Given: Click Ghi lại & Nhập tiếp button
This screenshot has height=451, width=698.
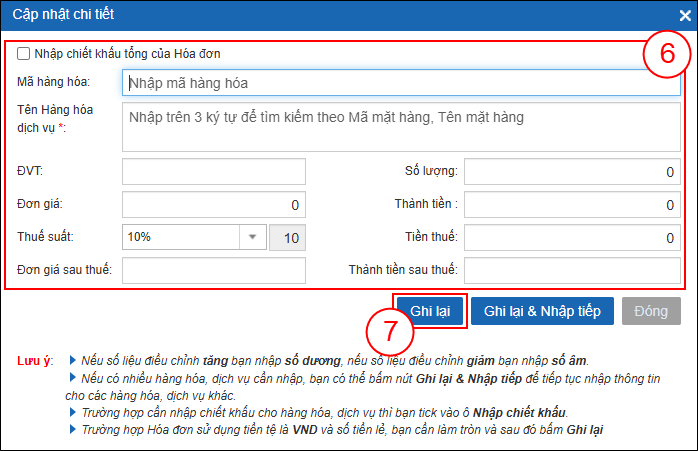Looking at the screenshot, I should point(541,311).
